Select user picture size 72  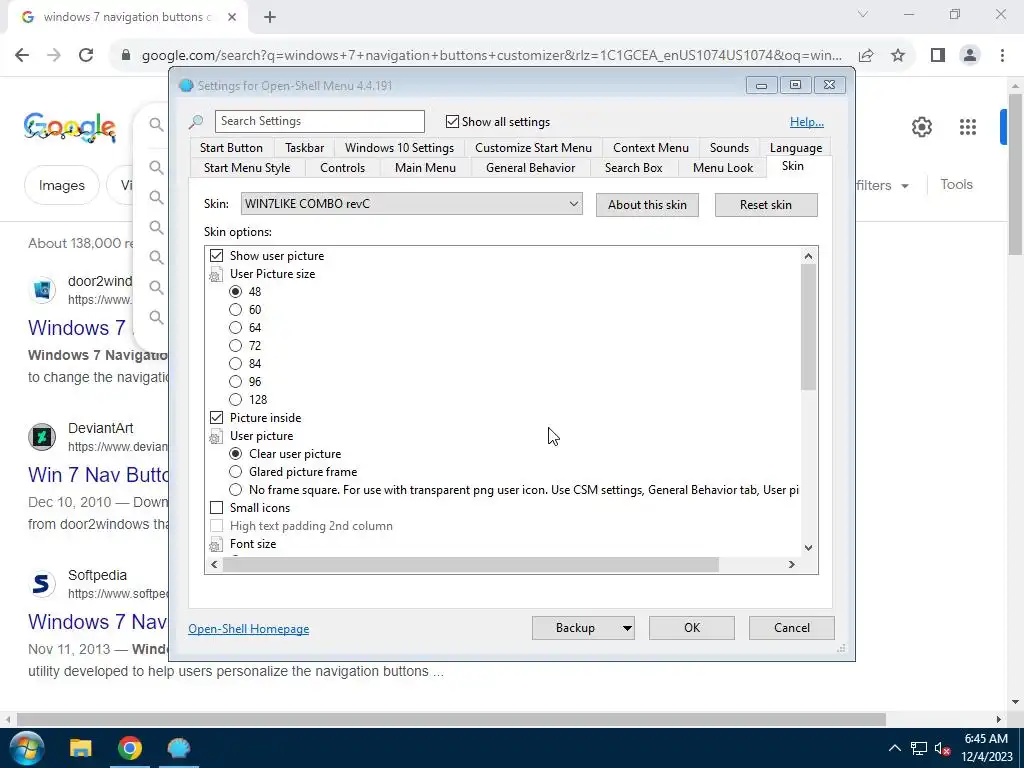coord(235,345)
